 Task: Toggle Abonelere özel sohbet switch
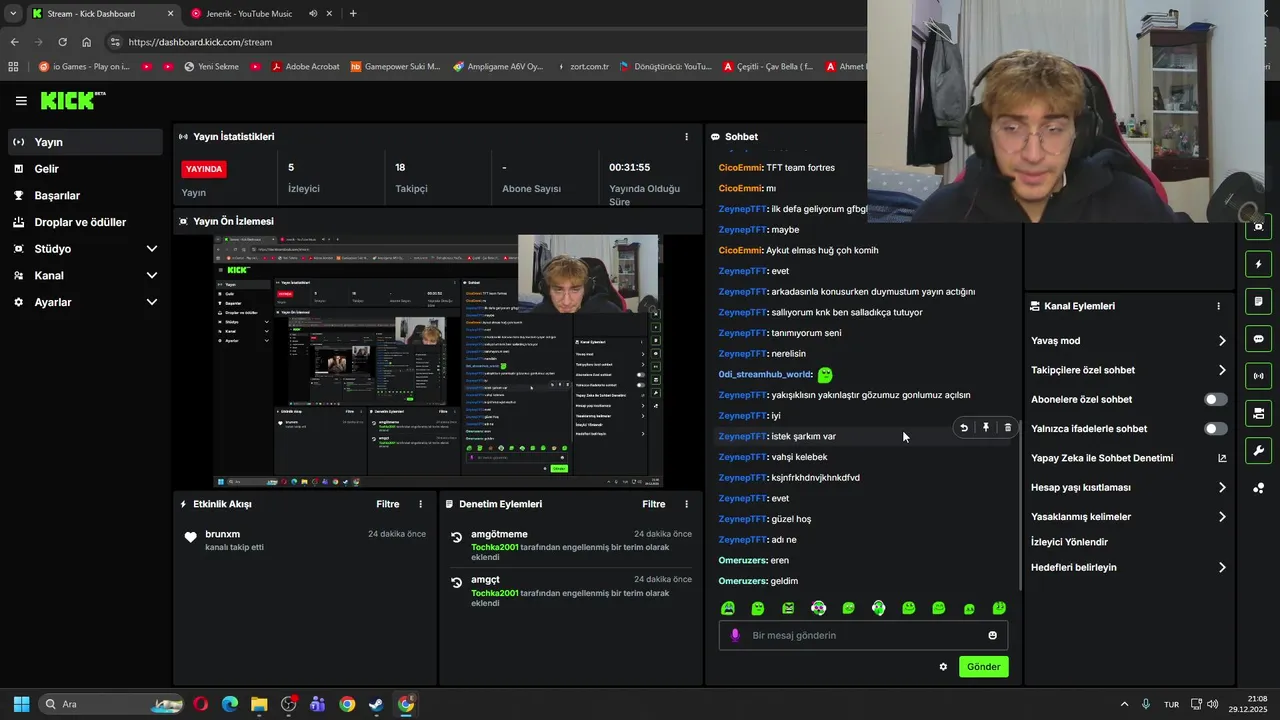point(1216,399)
